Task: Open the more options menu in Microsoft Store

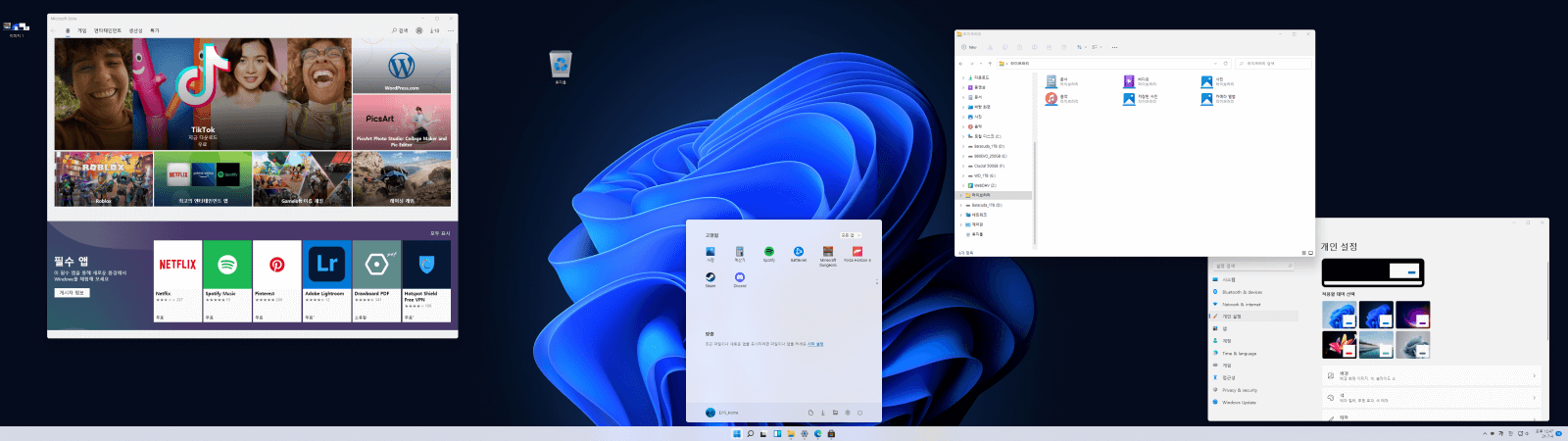Action: [451, 30]
